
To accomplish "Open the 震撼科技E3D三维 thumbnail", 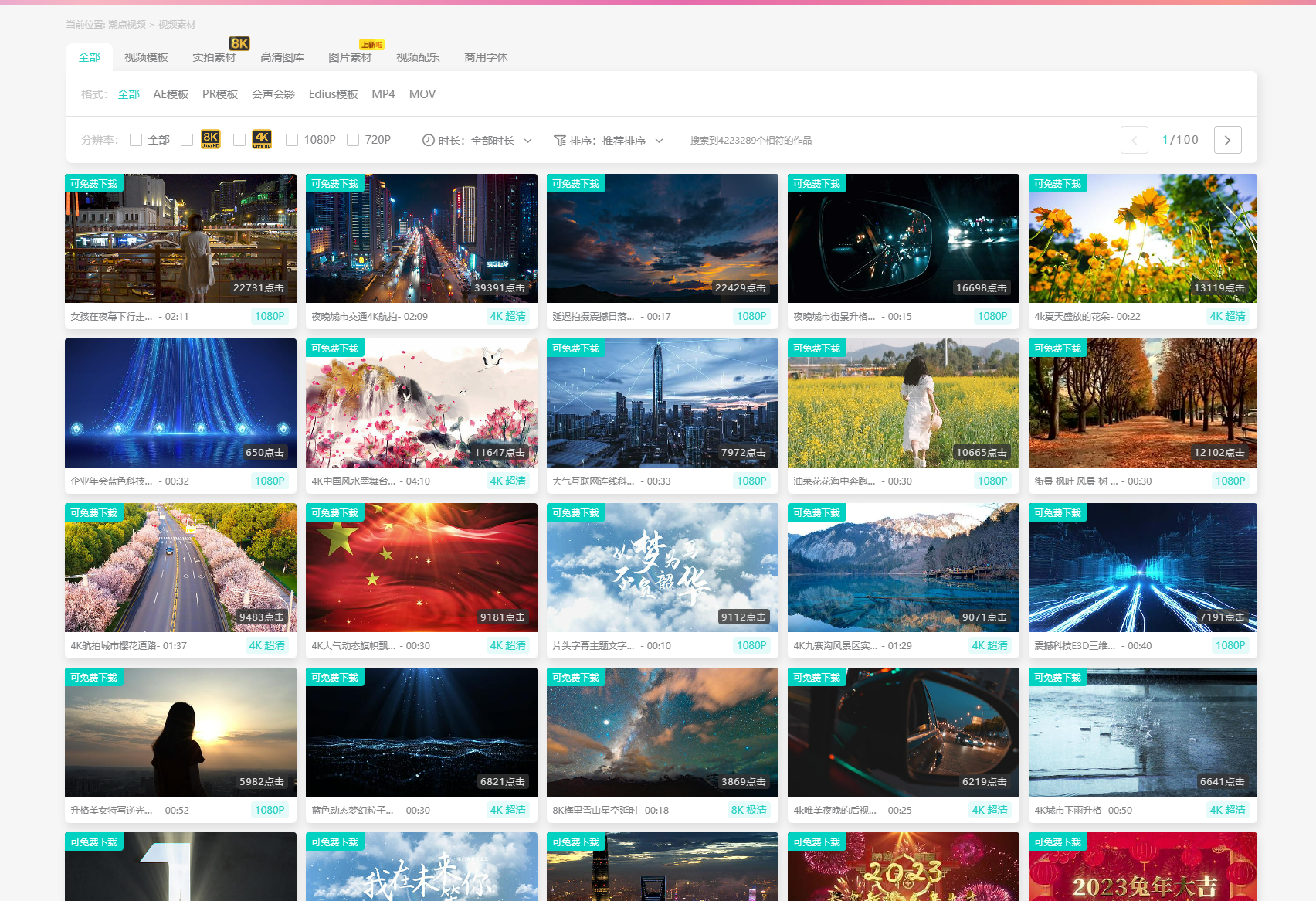I will pyautogui.click(x=1143, y=567).
